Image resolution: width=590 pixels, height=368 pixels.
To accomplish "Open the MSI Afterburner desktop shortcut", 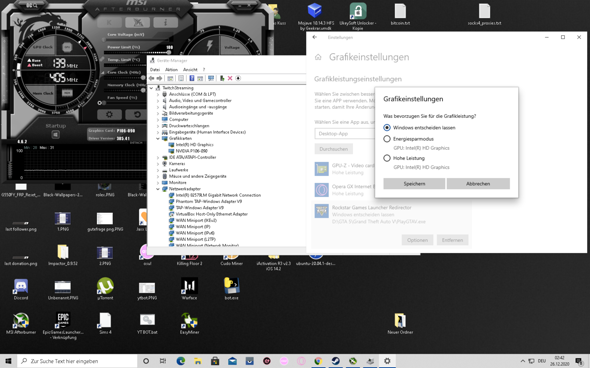I will click(21, 323).
